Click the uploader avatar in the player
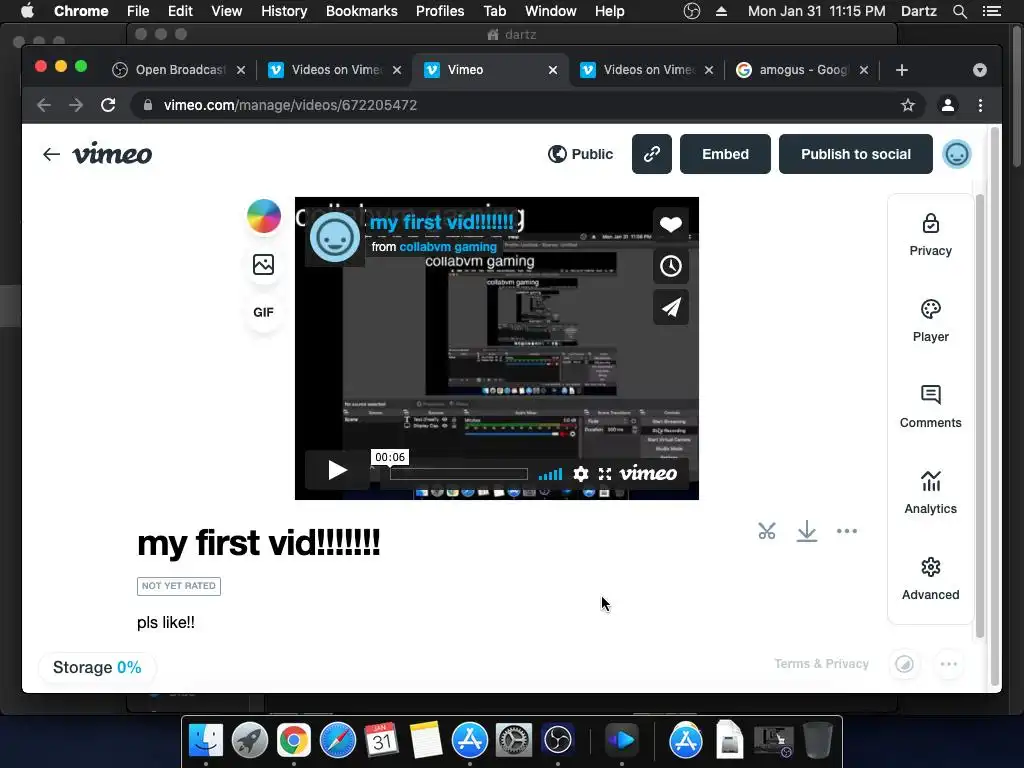 pos(335,236)
